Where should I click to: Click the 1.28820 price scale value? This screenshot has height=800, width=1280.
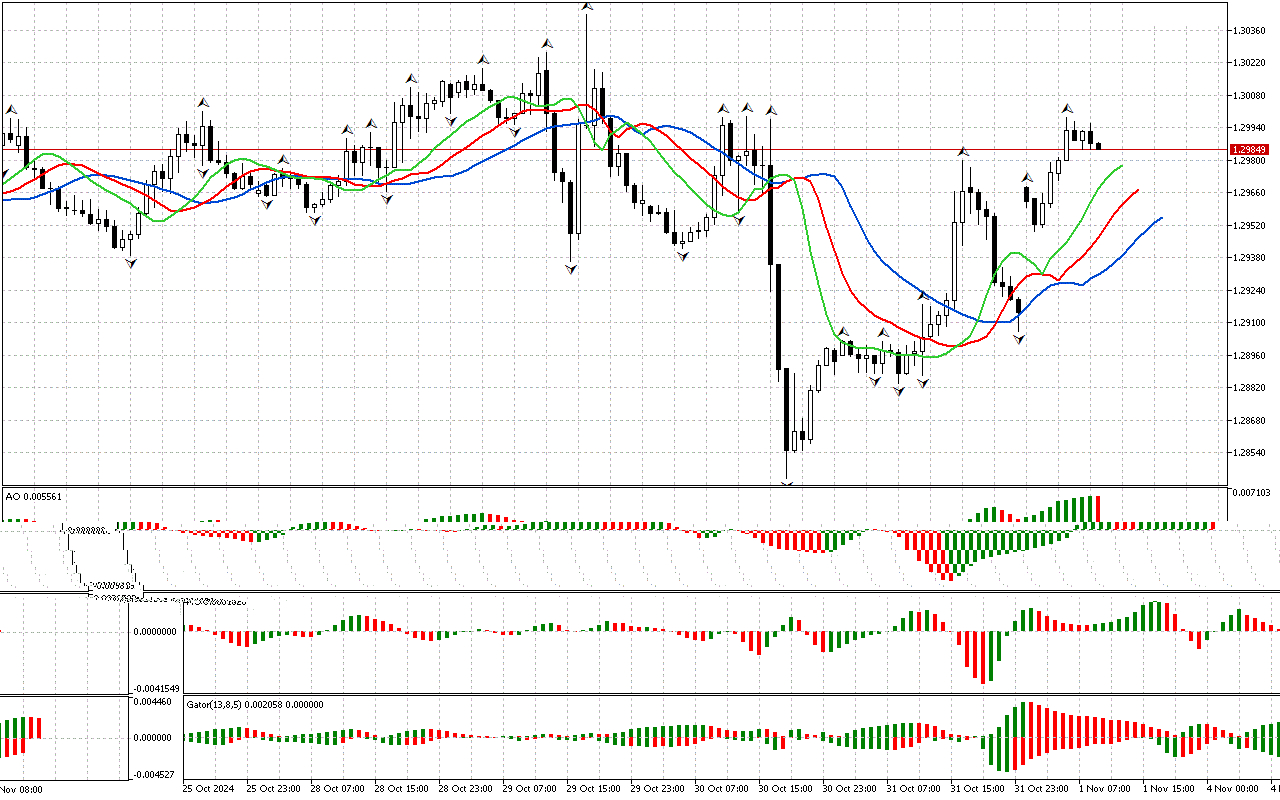click(1251, 388)
